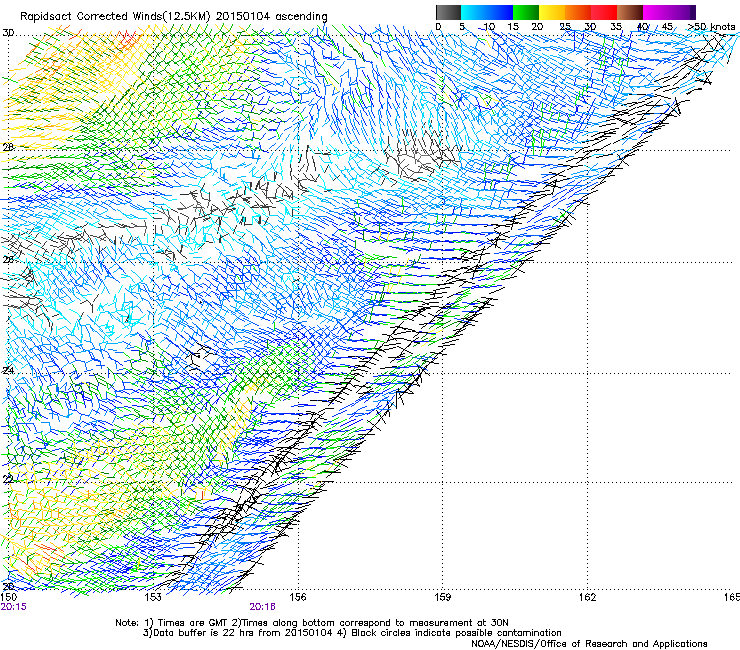Viewport: 740px width, 650px height.
Task: Click the longitude label '156'
Action: click(x=298, y=597)
